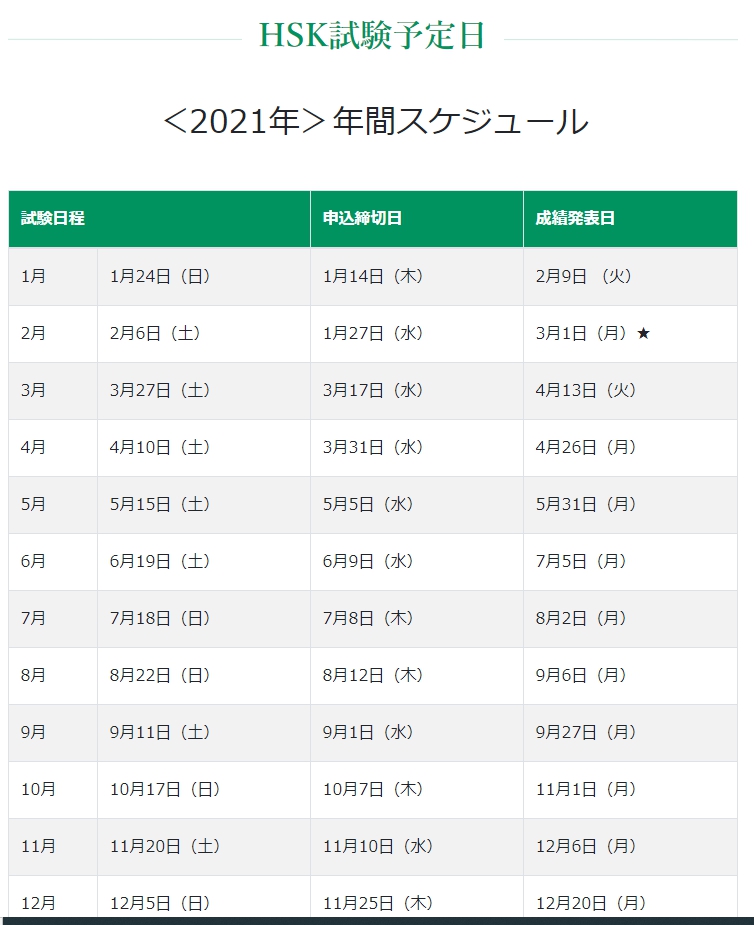Click the HSK試験予定日 heading
Viewport: 754px width, 925px height.
(372, 35)
